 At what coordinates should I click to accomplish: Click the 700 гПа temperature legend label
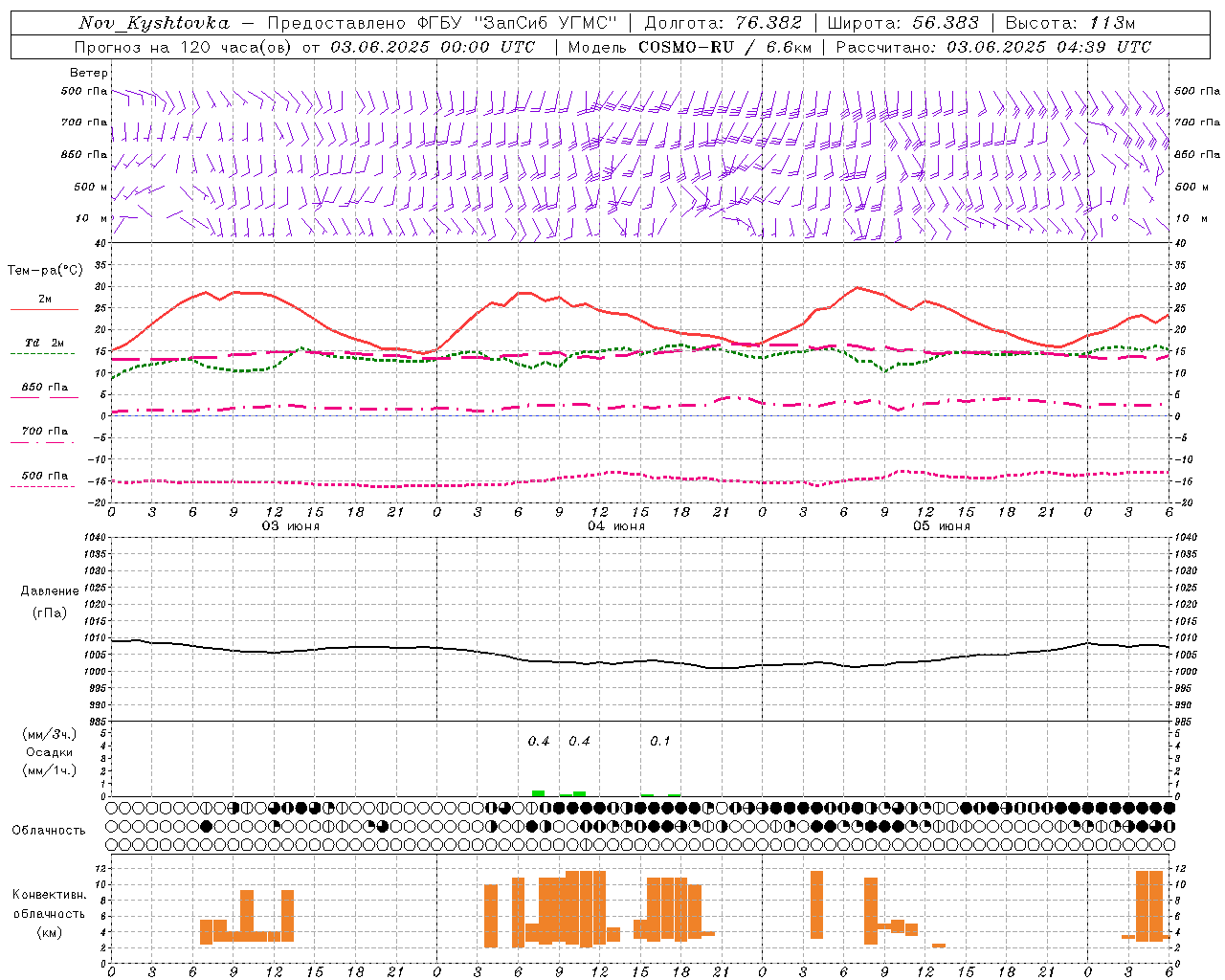click(45, 432)
